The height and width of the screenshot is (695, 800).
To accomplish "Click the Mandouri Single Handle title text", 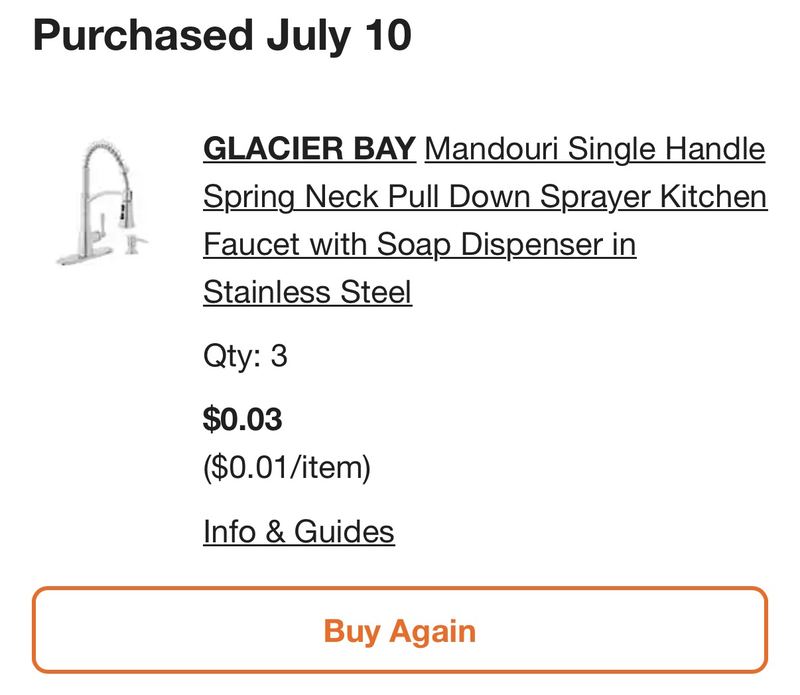I will [x=594, y=148].
